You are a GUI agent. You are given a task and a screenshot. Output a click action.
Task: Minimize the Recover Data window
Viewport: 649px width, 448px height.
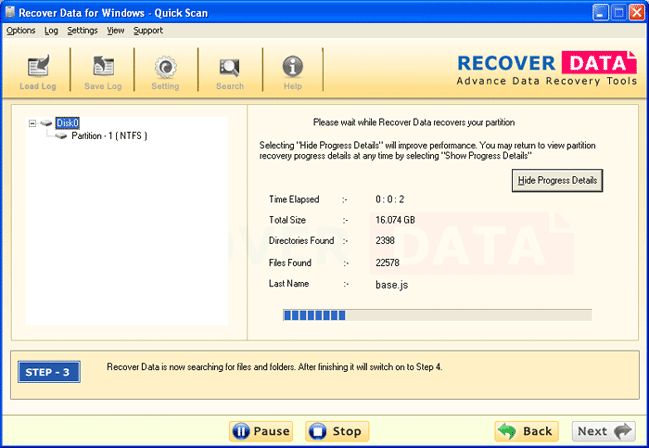[x=600, y=12]
